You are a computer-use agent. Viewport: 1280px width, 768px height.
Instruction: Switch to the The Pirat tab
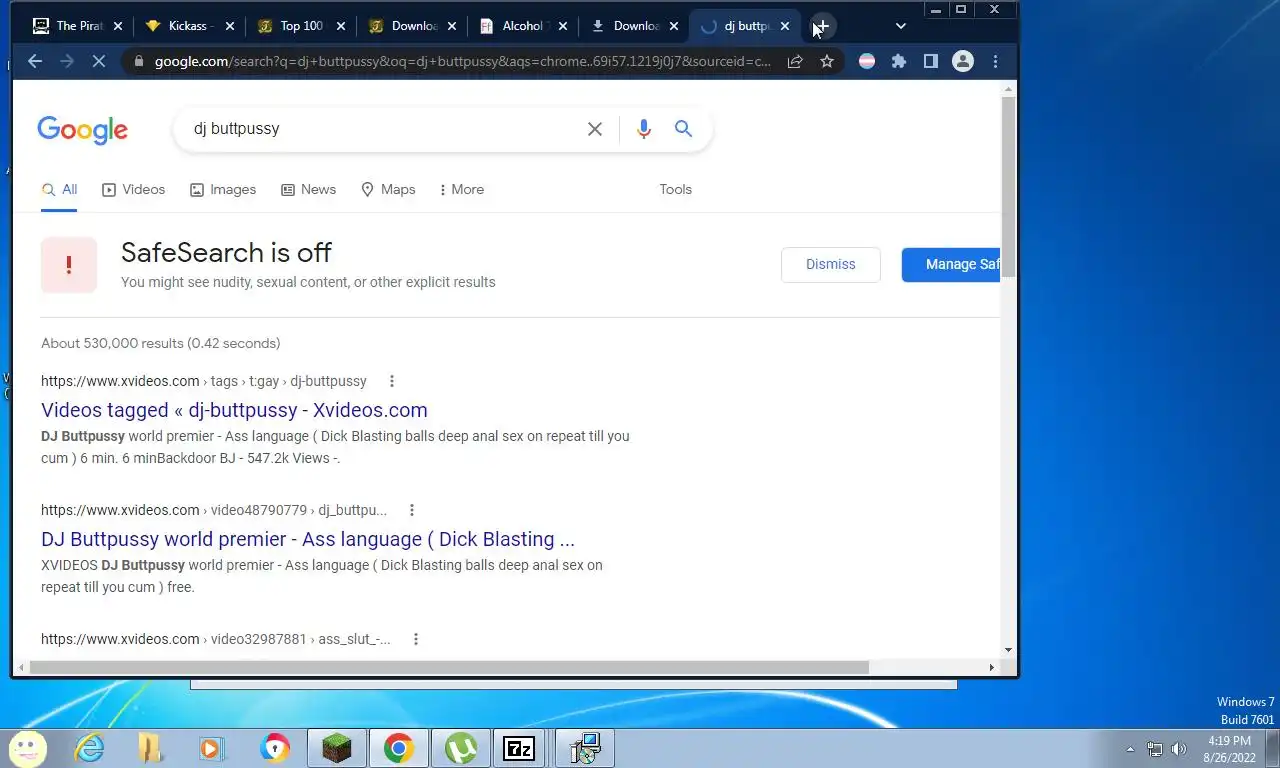[x=79, y=26]
